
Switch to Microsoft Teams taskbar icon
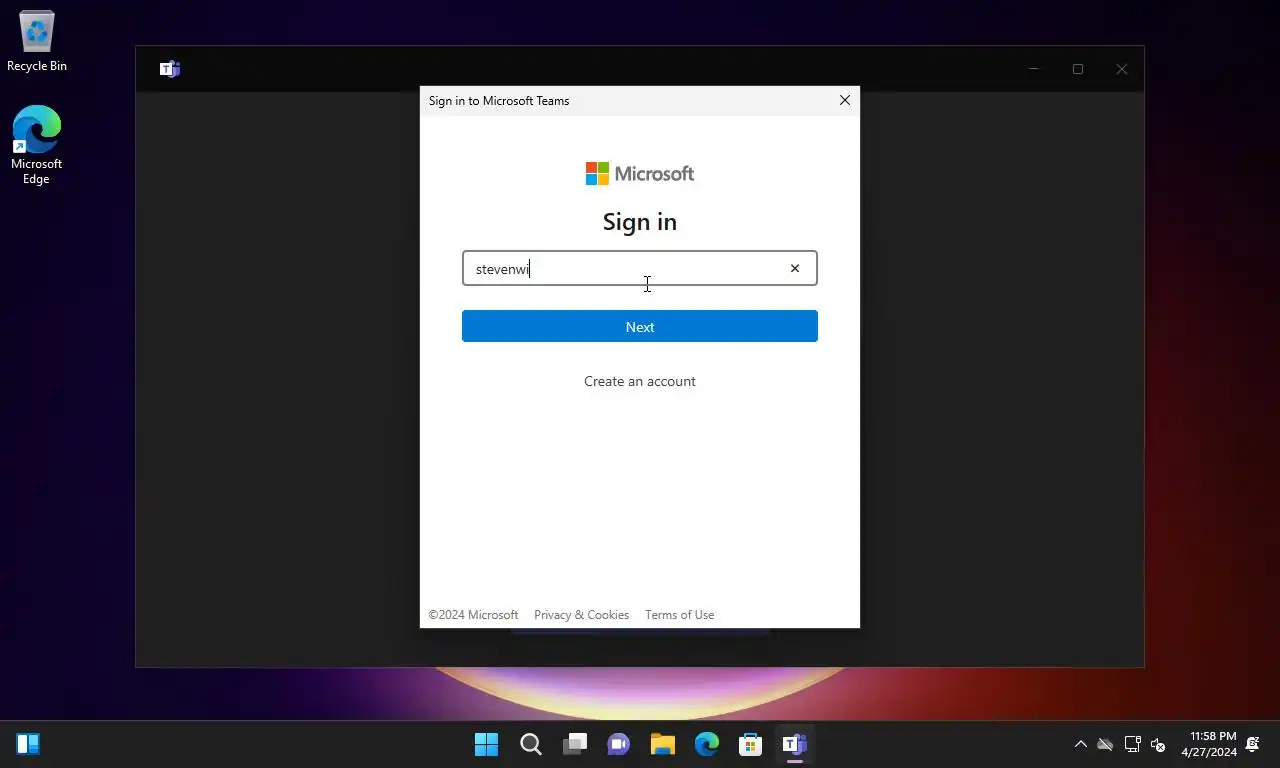(795, 744)
